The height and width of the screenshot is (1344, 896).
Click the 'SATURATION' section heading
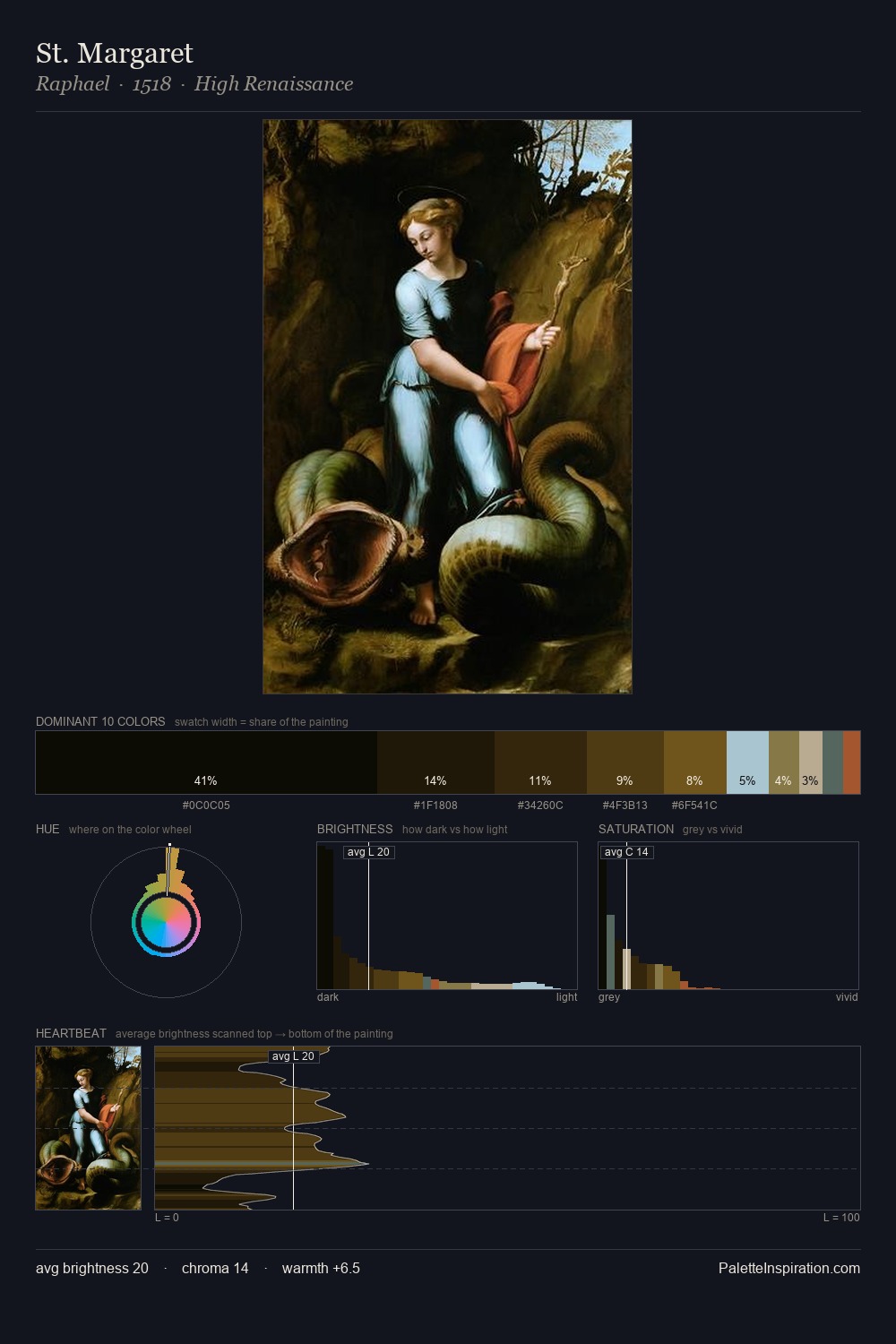636,829
